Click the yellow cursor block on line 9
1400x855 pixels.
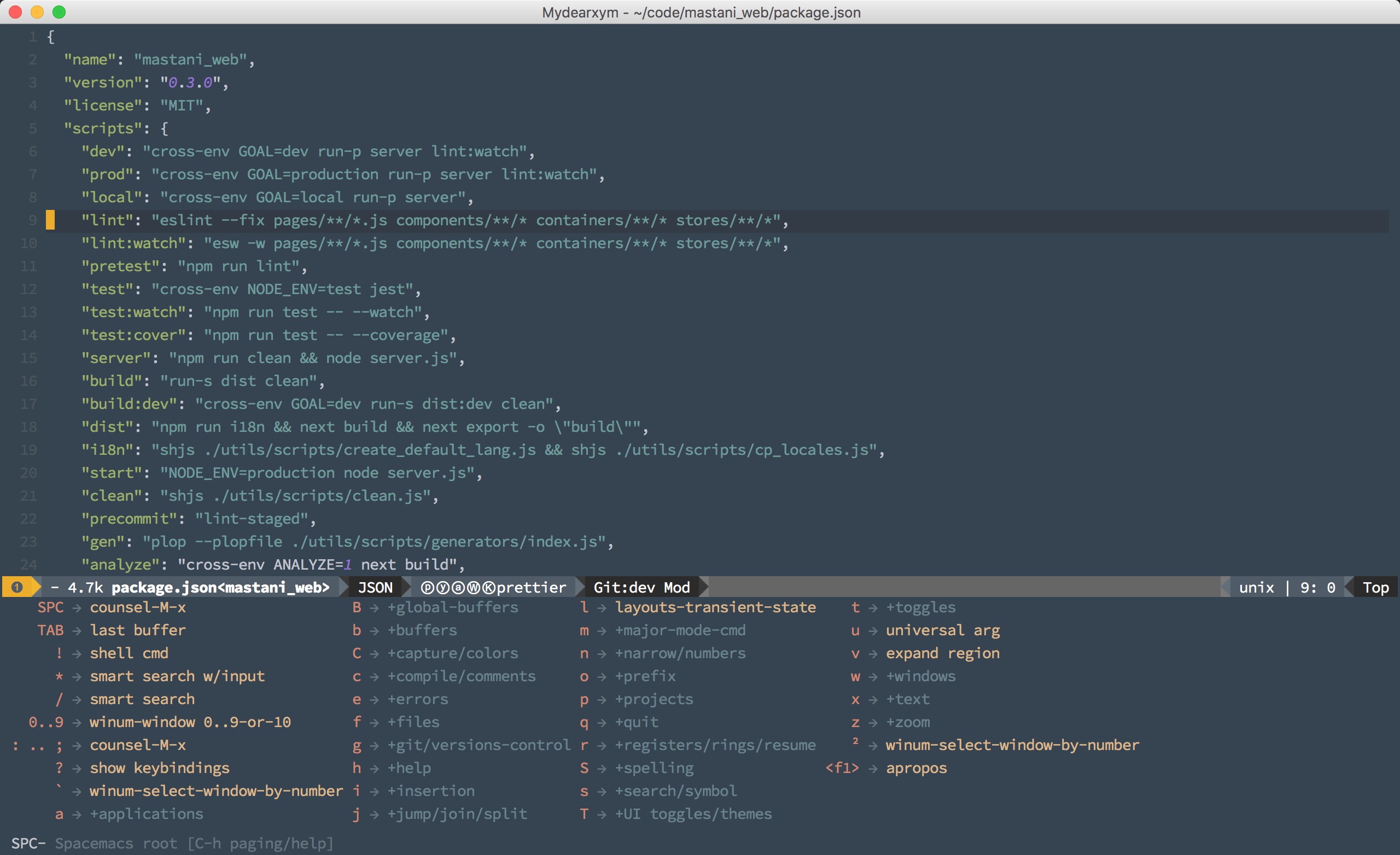point(50,220)
